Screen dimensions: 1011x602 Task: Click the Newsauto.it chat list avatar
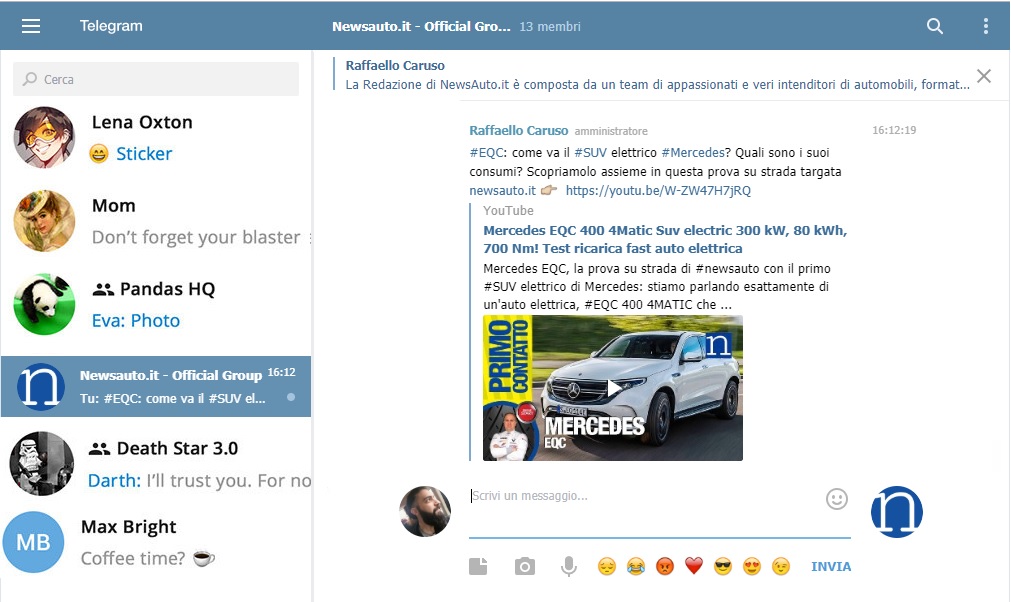tap(41, 387)
